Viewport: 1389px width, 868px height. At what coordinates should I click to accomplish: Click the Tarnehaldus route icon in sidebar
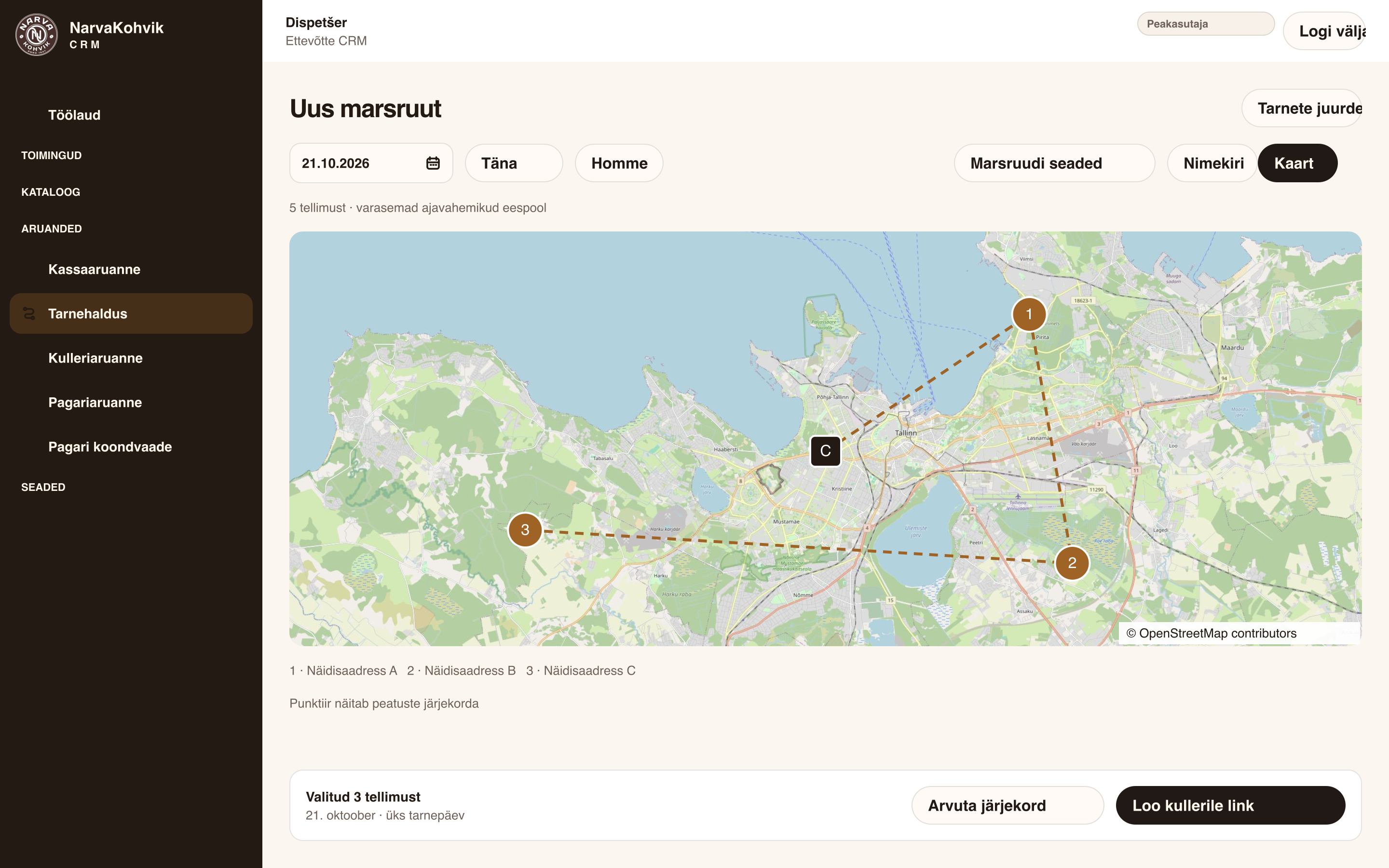(29, 313)
